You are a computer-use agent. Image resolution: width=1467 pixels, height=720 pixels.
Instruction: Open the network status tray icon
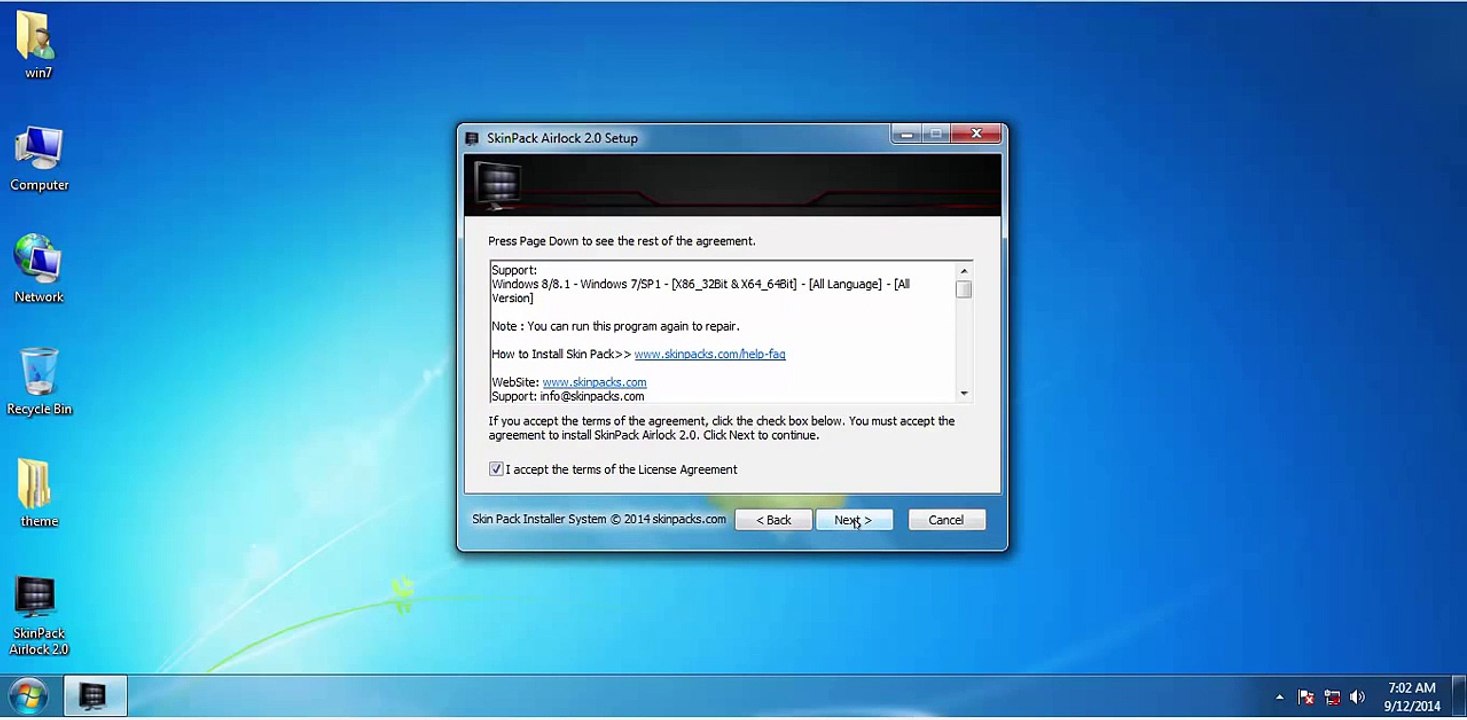click(1332, 697)
